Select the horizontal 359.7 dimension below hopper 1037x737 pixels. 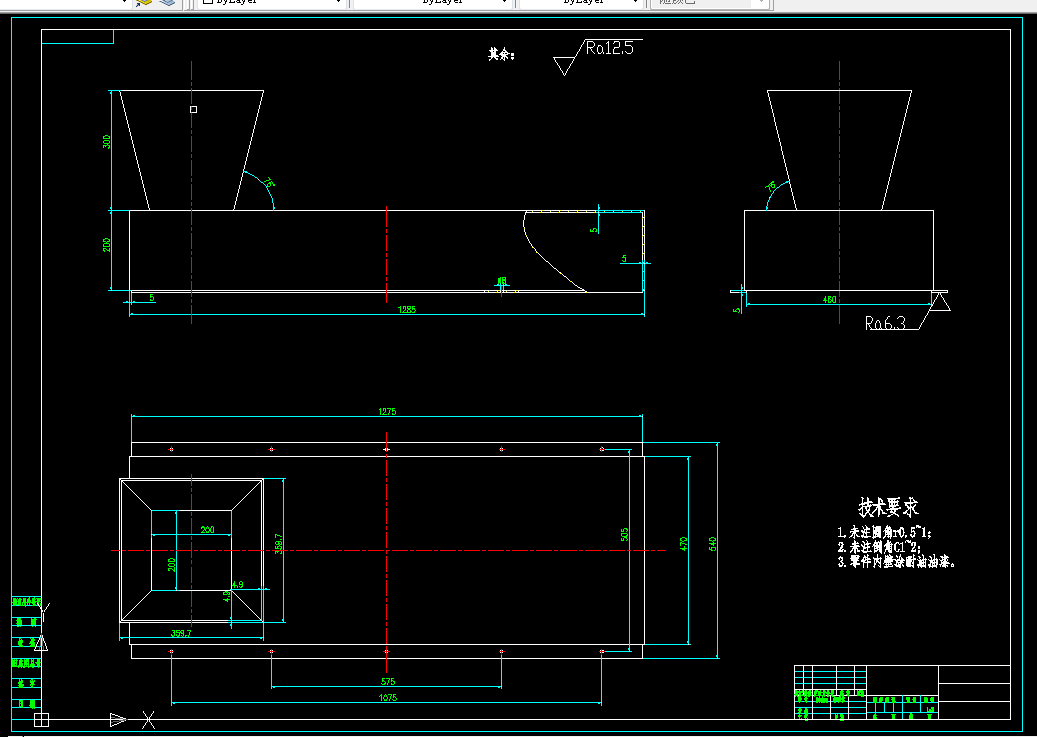pyautogui.click(x=181, y=633)
